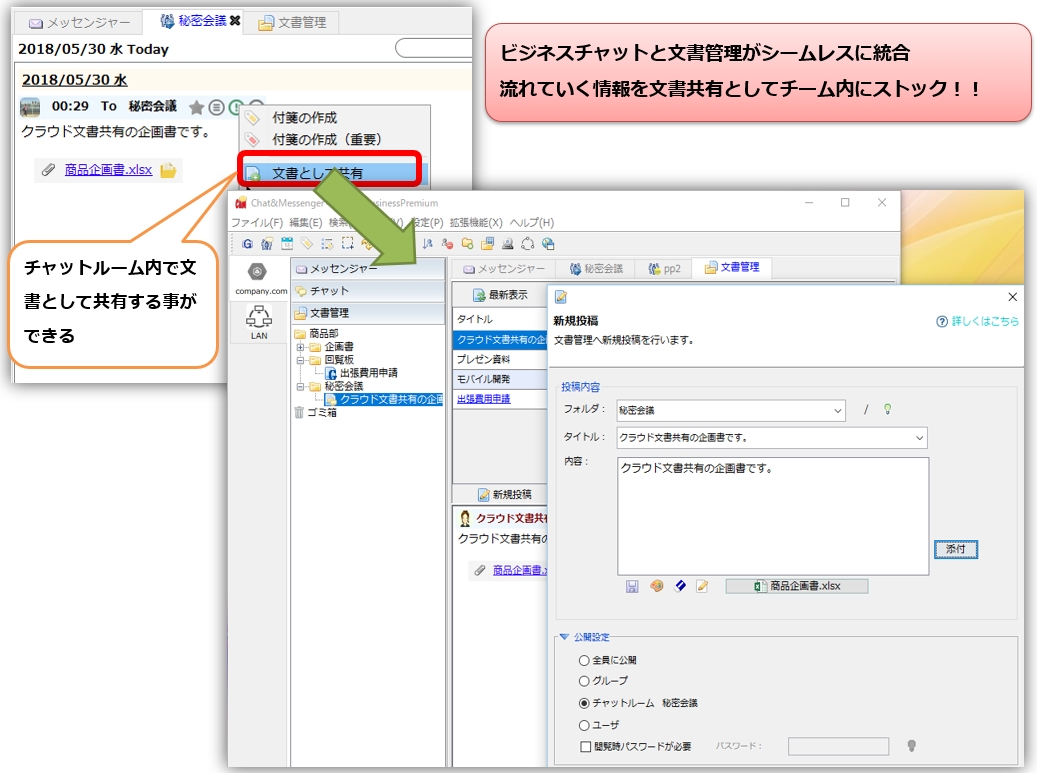This screenshot has width=1037, height=773.
Task: Select the 全員に公開 radio button
Action: pyautogui.click(x=585, y=660)
